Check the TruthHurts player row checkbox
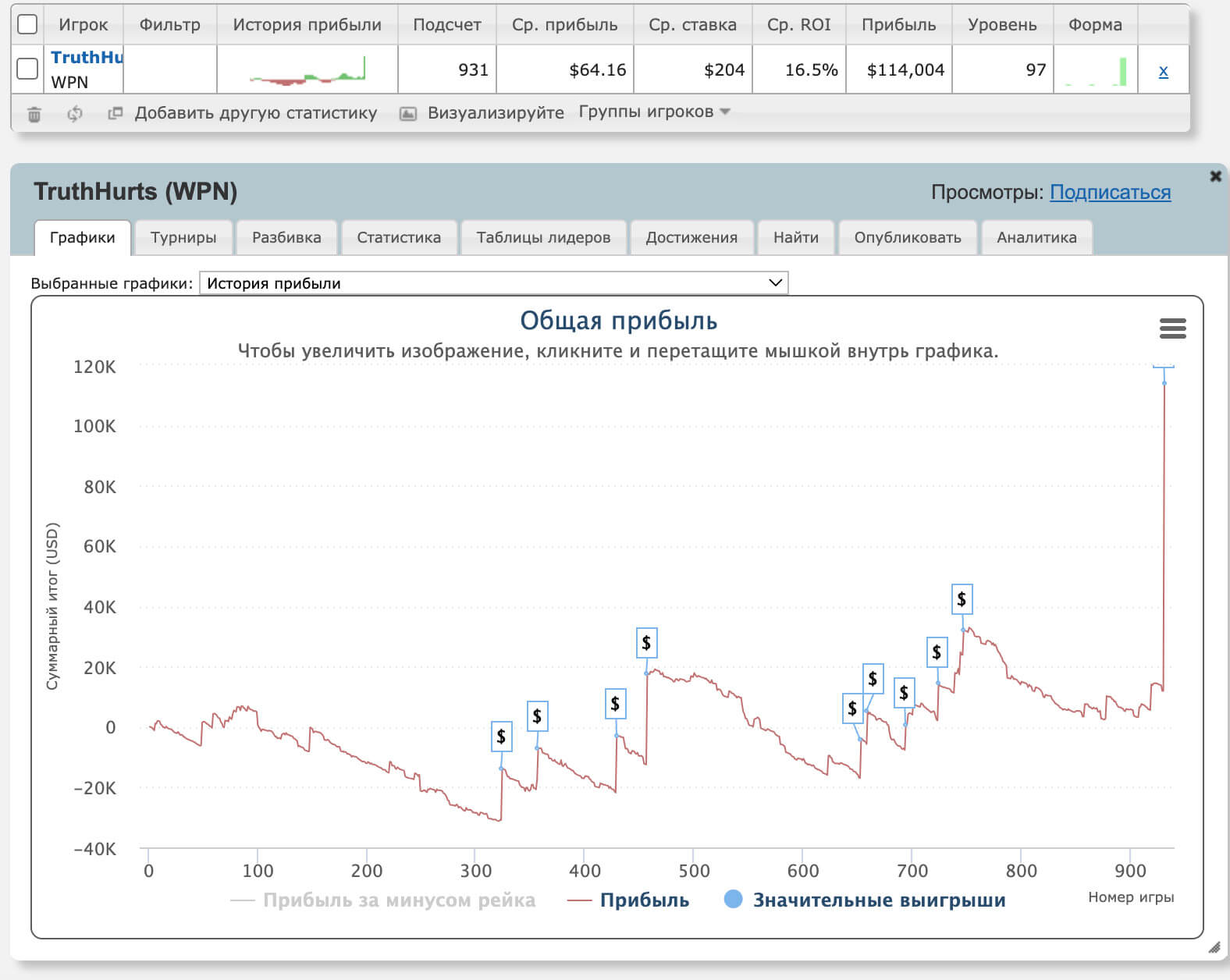 [27, 69]
